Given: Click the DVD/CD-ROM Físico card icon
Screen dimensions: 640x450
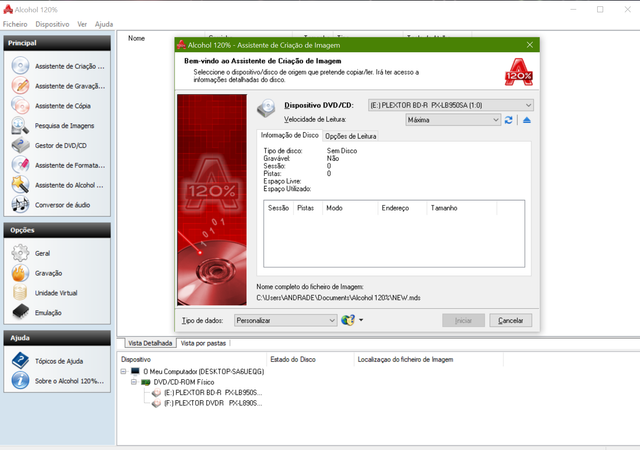Looking at the screenshot, I should [145, 382].
